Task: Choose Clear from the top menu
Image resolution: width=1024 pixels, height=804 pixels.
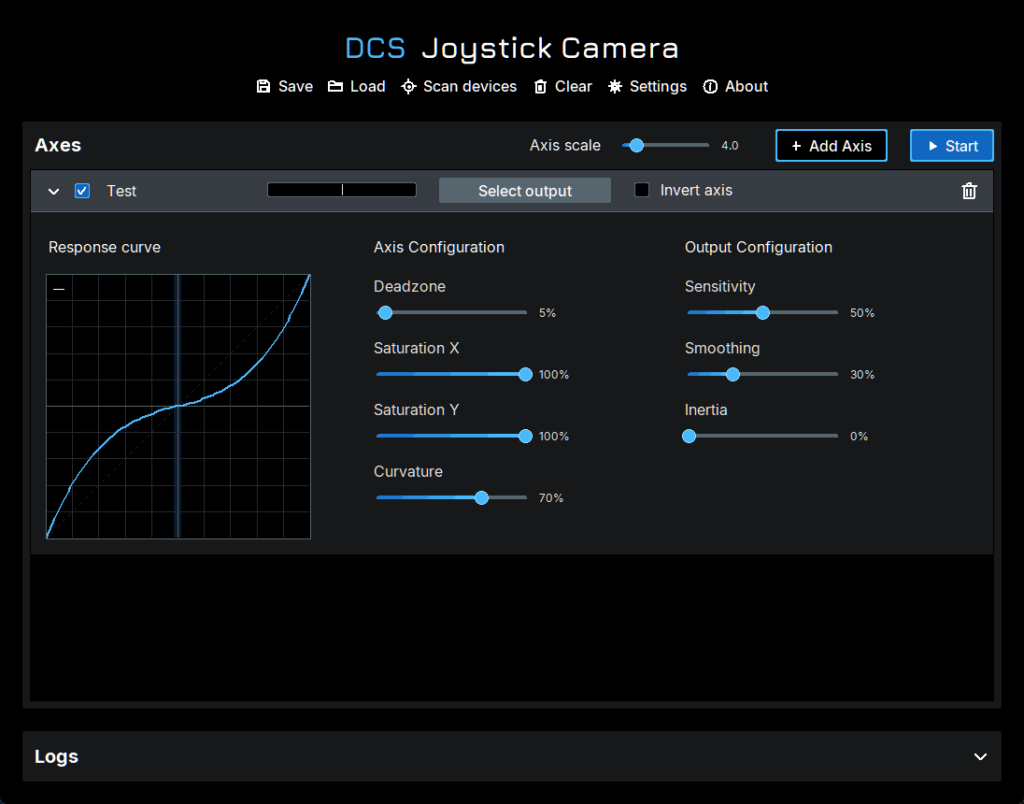Action: coord(563,86)
